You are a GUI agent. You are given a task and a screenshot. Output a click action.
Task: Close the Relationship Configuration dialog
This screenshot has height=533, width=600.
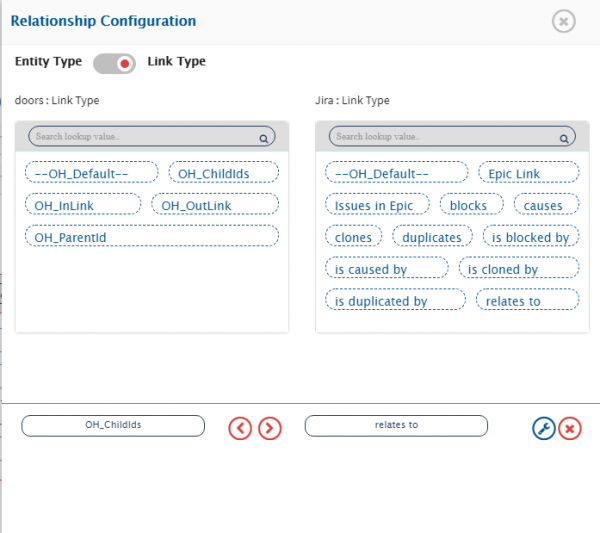pyautogui.click(x=563, y=21)
